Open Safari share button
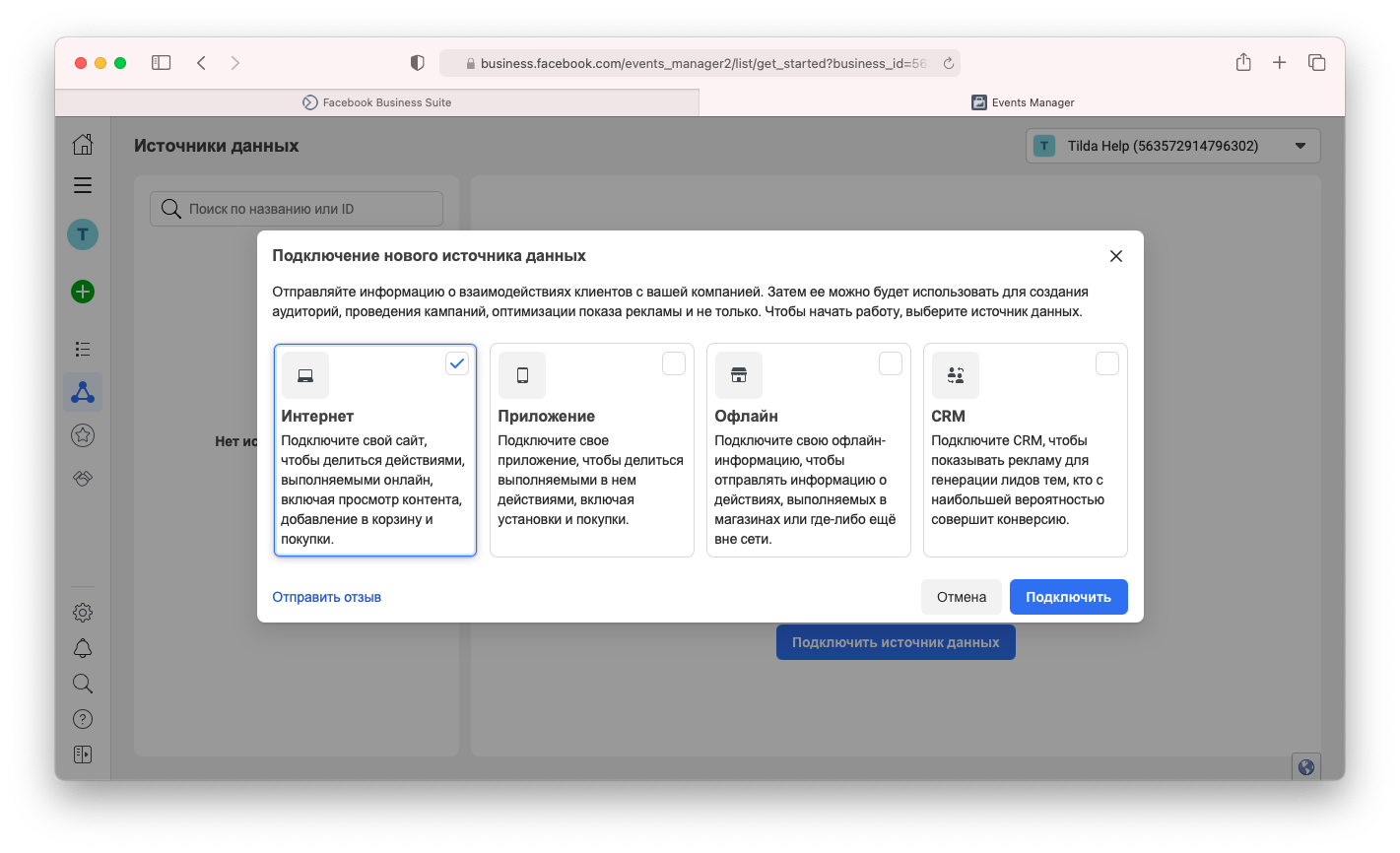This screenshot has height=853, width=1400. coord(1243,62)
